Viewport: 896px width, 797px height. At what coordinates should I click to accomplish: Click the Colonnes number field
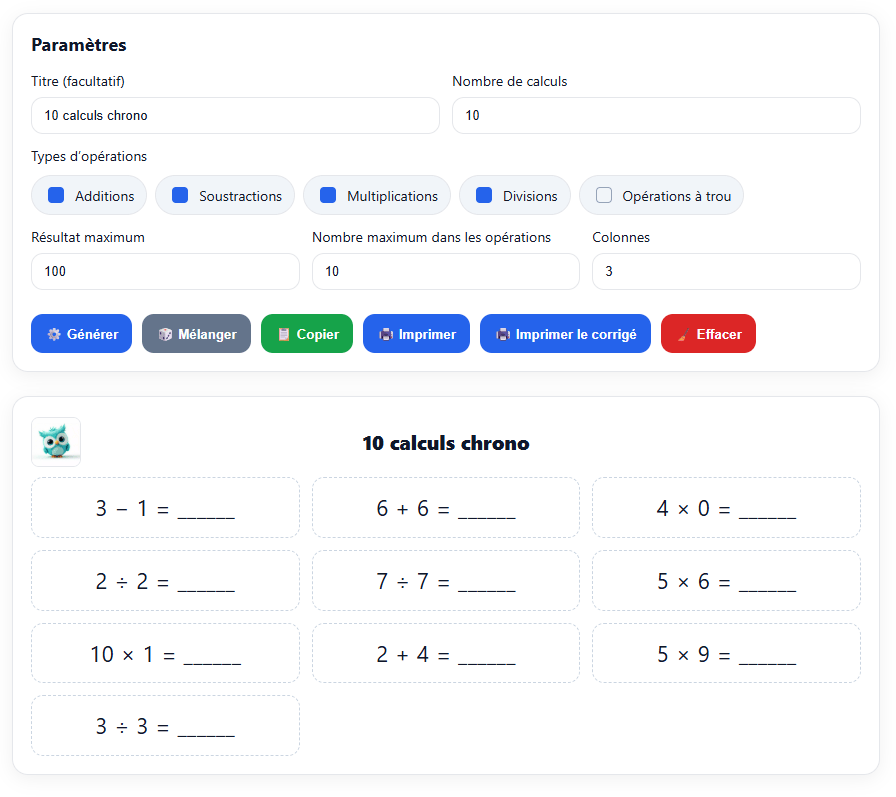click(726, 272)
